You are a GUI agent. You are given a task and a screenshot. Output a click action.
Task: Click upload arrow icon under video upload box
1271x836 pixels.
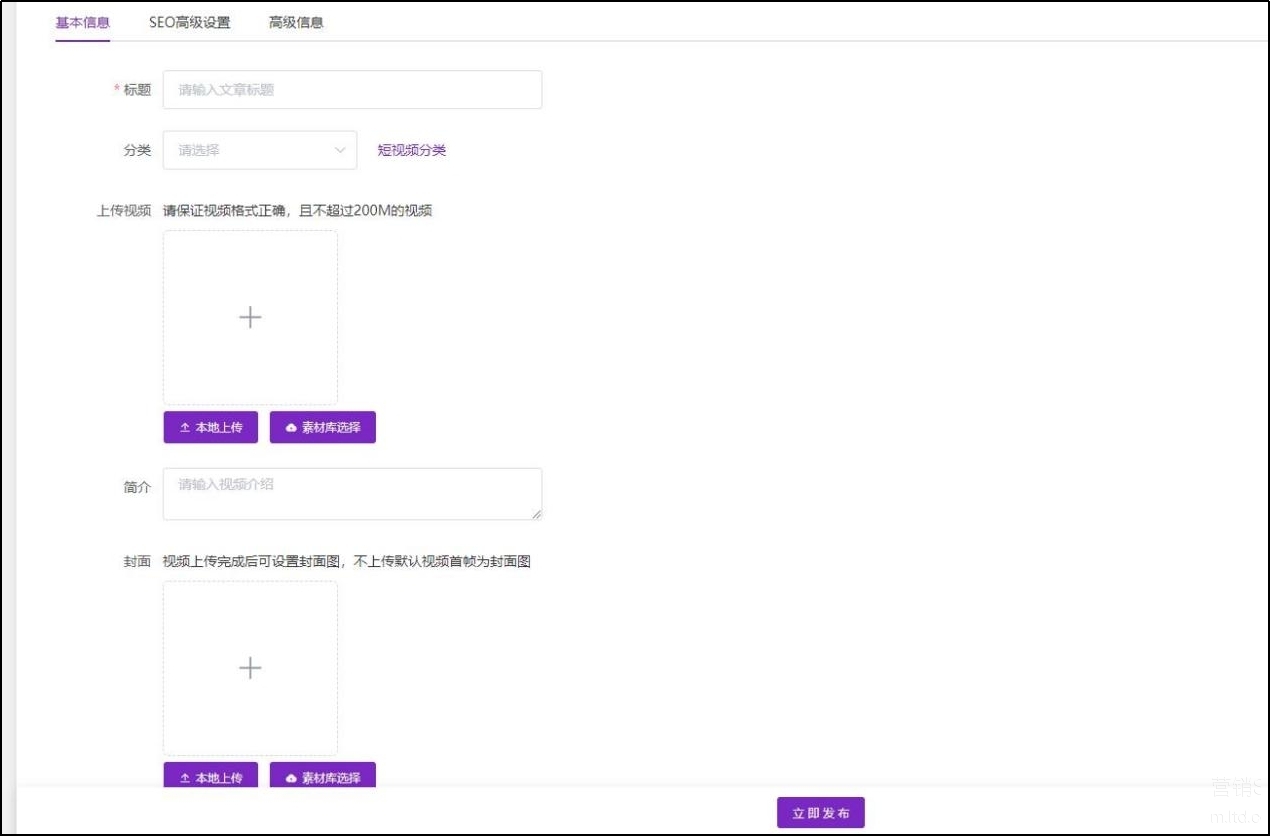(x=184, y=428)
